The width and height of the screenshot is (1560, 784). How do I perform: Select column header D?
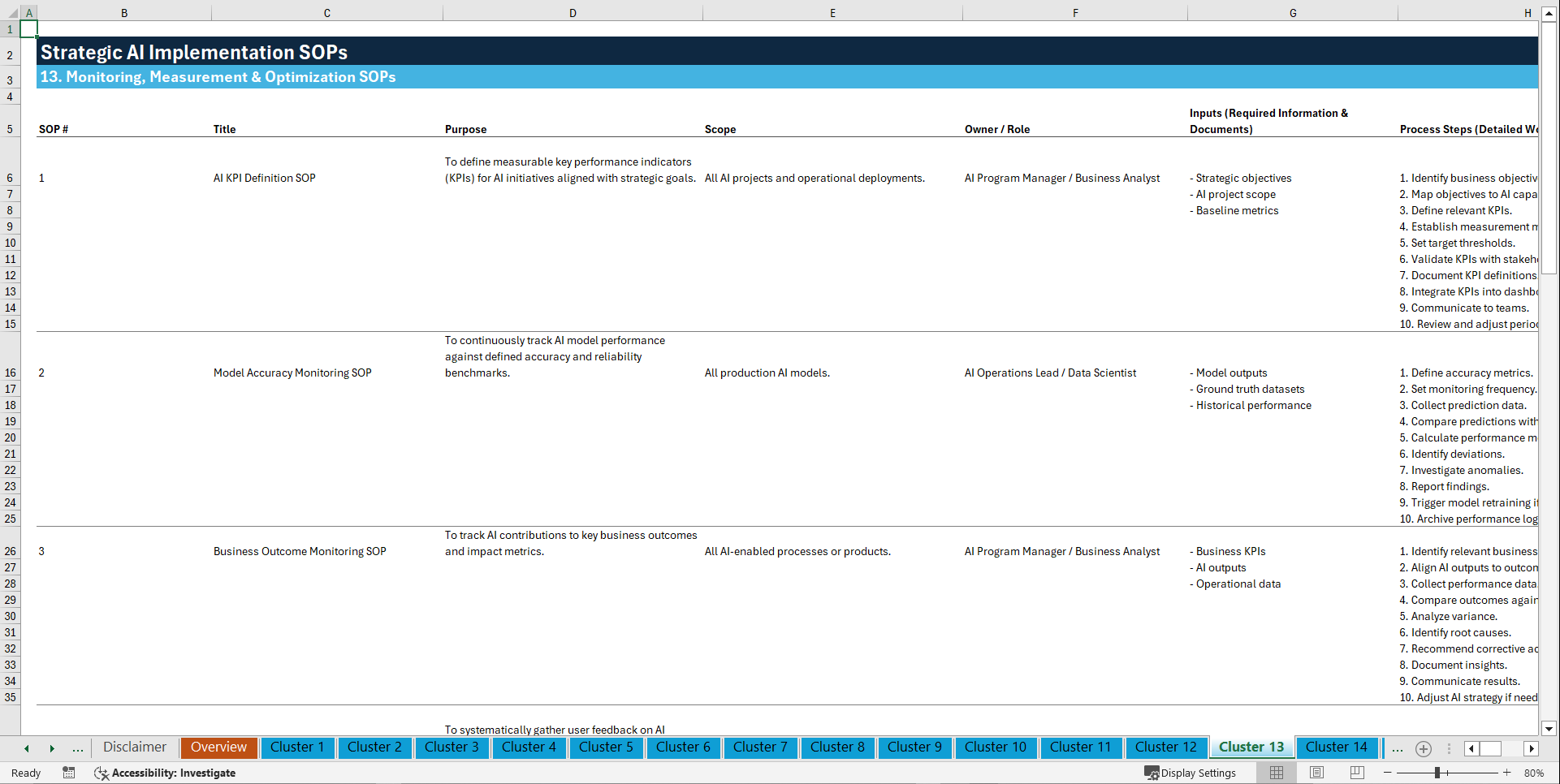tap(573, 12)
